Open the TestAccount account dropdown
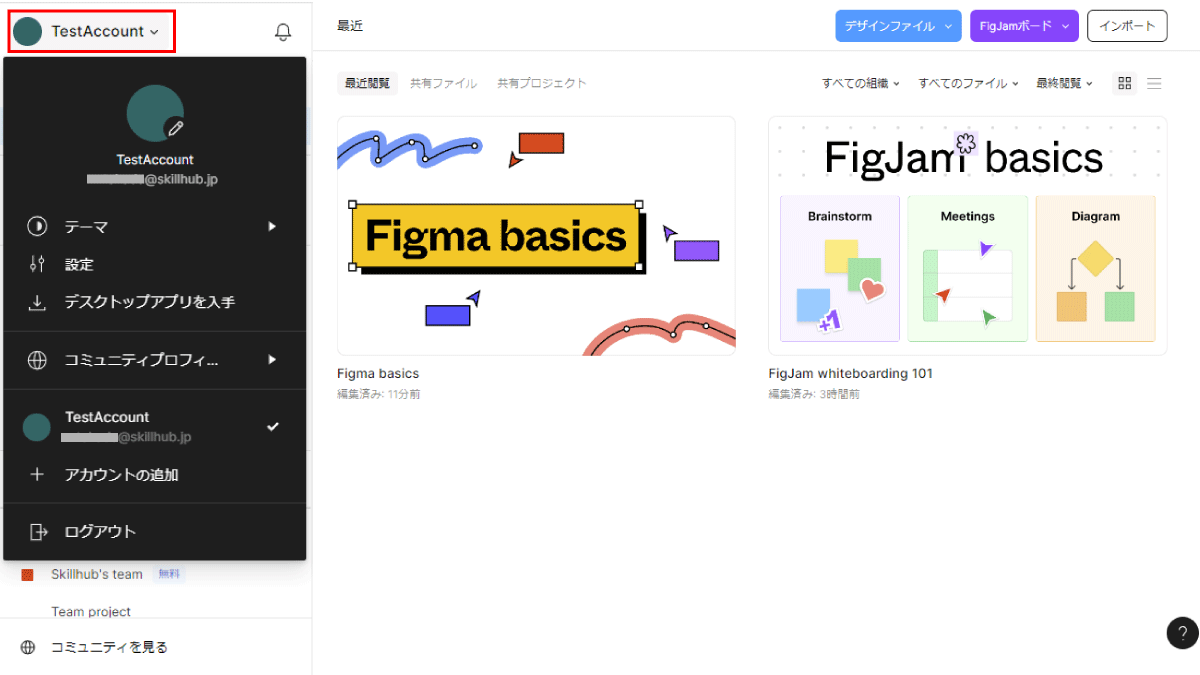 coord(92,31)
